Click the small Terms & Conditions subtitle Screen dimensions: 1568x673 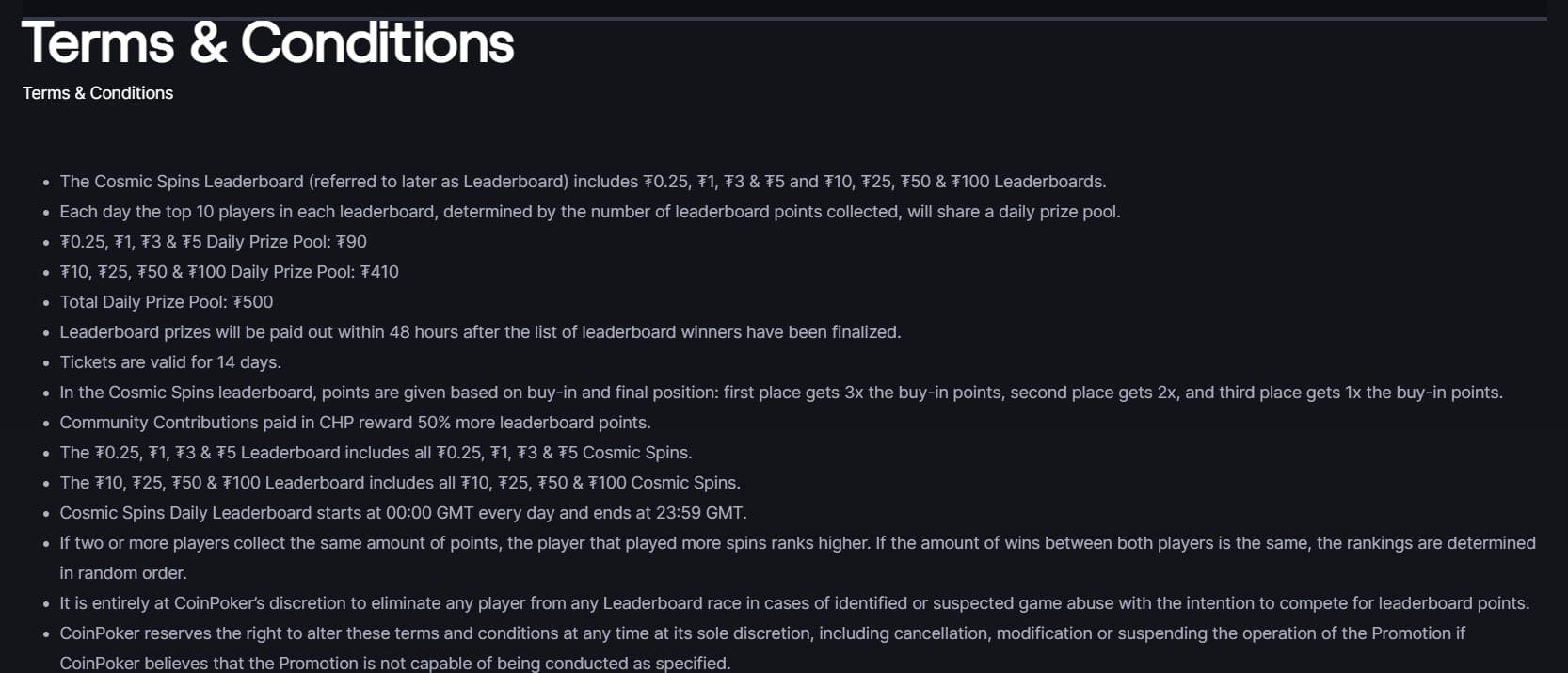[98, 93]
